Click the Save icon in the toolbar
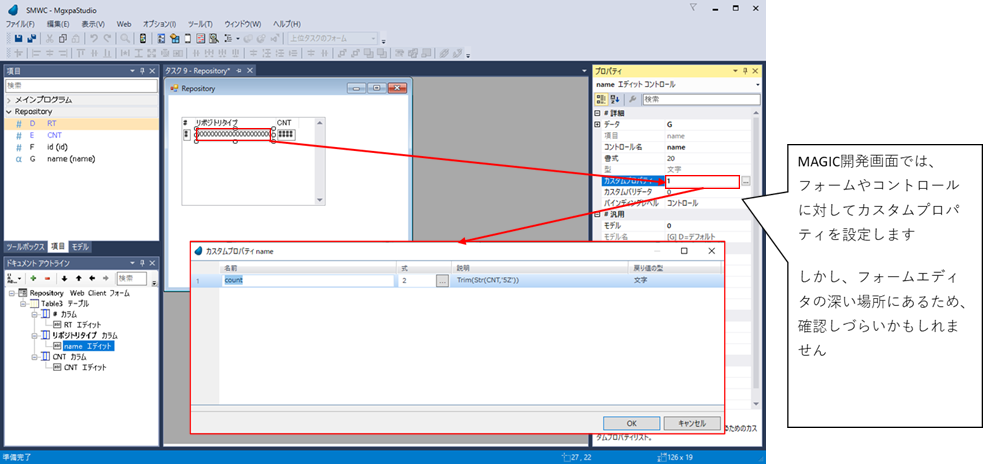The width and height of the screenshot is (983, 464). click(18, 38)
